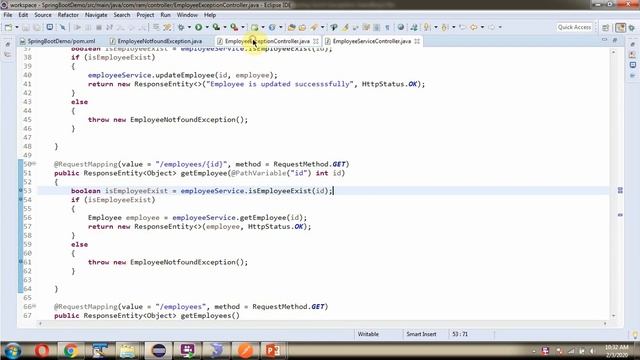
Task: Expand the External Tools dropdown arrow
Action: click(x=243, y=27)
